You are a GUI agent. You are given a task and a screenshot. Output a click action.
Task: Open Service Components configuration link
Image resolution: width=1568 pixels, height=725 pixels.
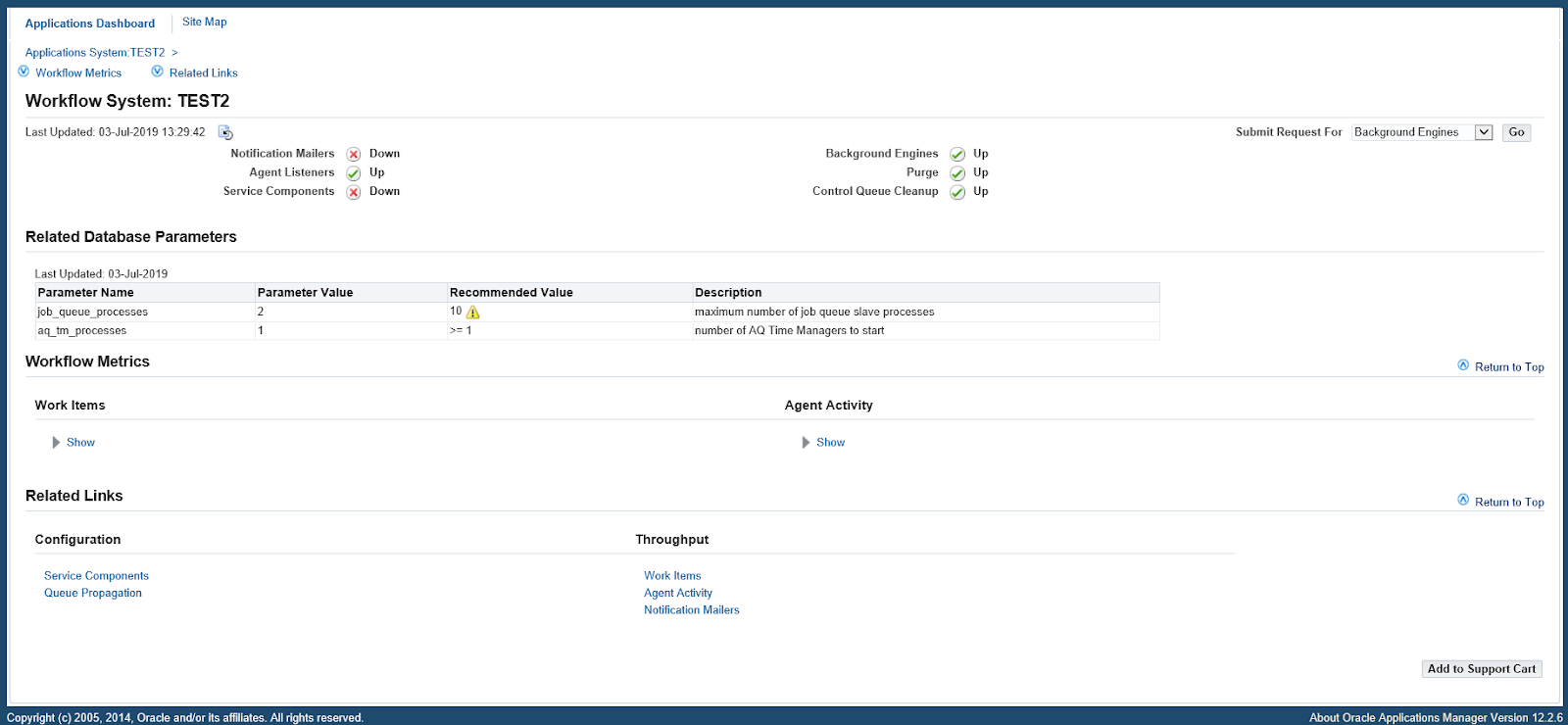click(96, 576)
